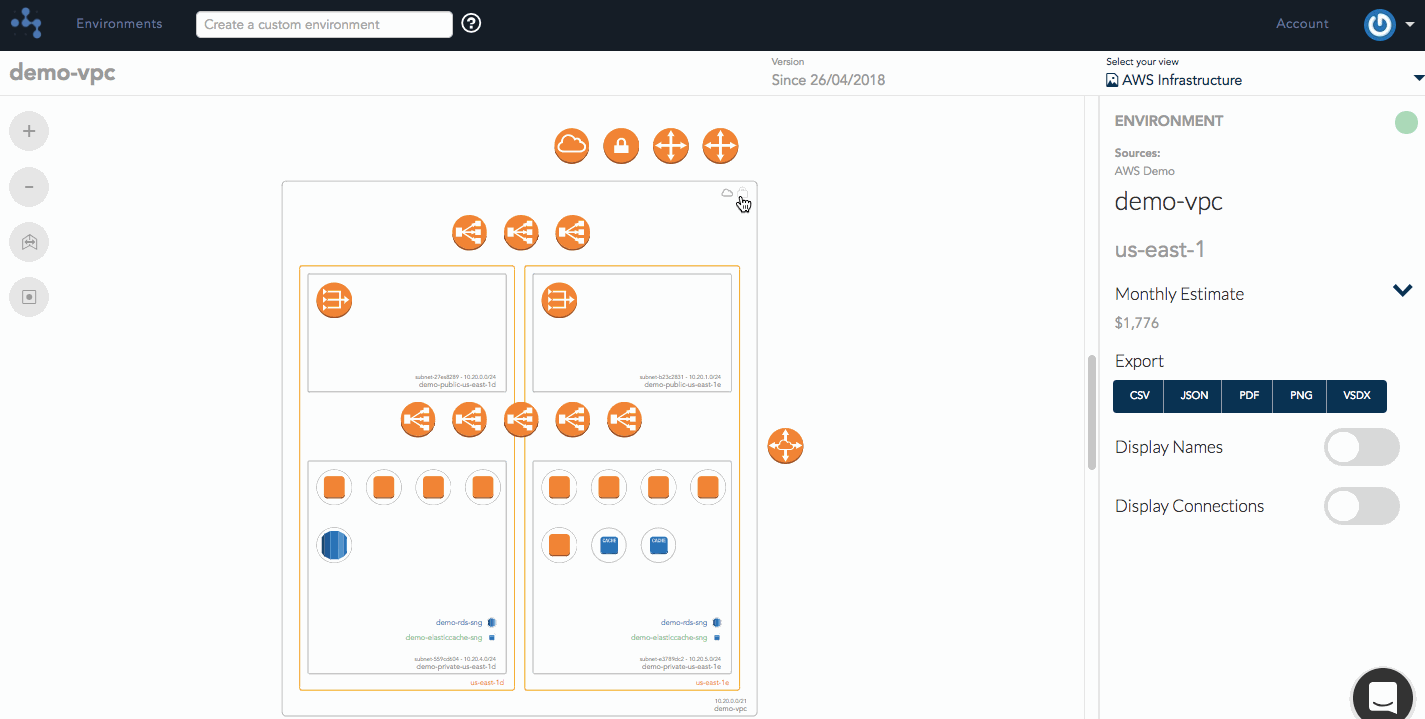This screenshot has width=1425, height=719.
Task: Open the help question mark menu
Action: click(471, 21)
